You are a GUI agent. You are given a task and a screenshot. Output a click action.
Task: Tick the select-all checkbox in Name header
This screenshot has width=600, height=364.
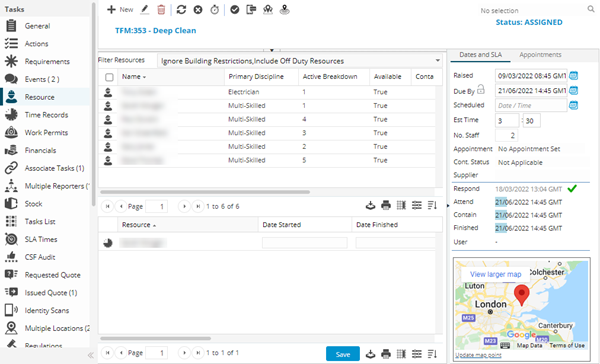point(109,77)
